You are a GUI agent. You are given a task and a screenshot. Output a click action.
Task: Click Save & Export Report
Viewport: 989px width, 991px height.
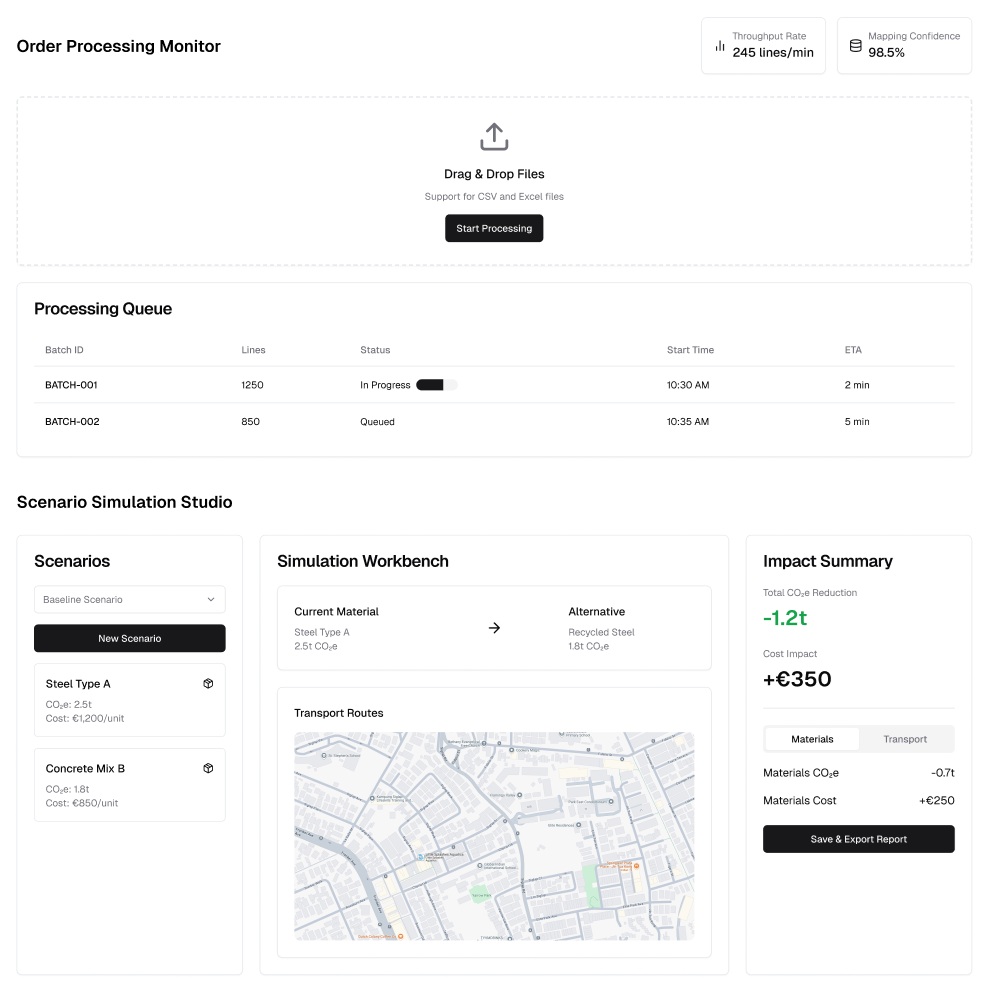858,839
